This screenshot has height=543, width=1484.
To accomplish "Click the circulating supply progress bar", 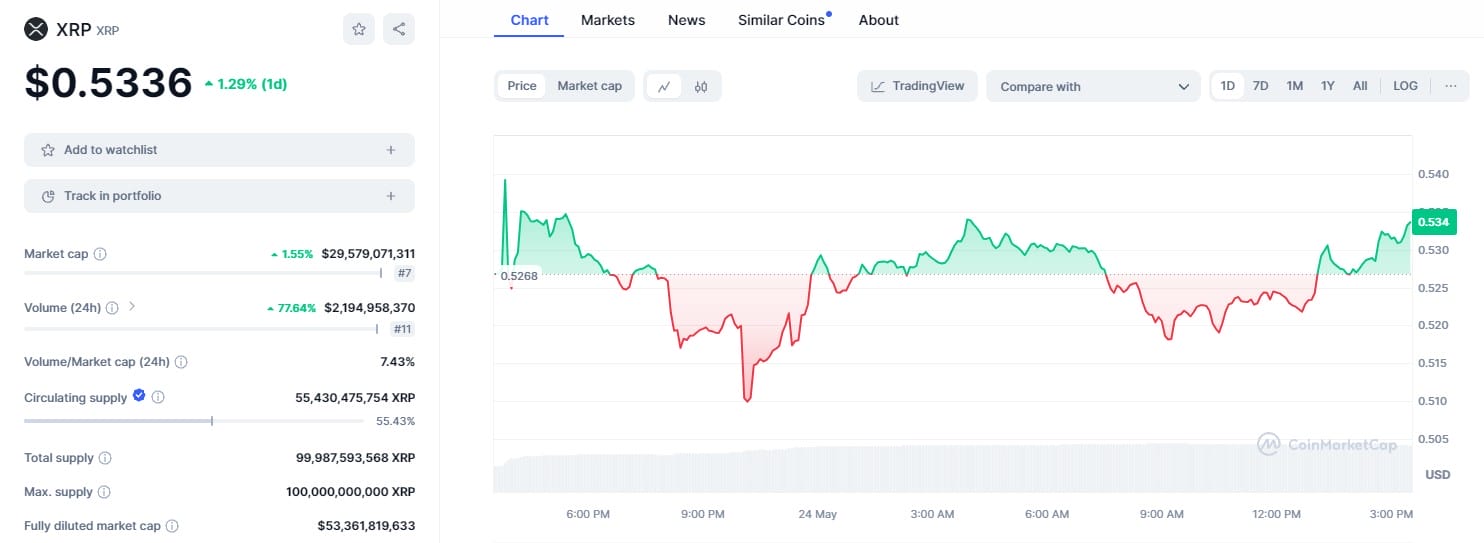I will [194, 421].
